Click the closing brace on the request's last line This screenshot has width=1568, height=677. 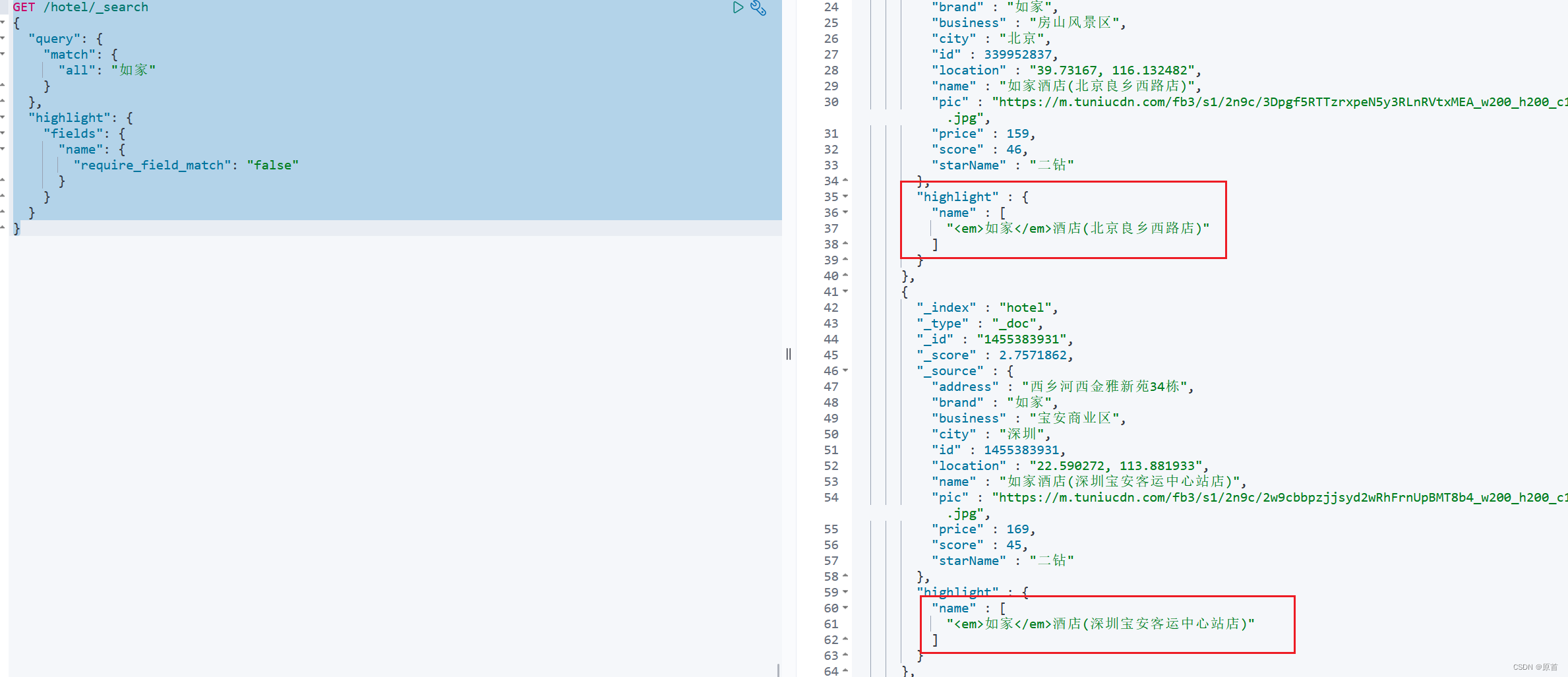click(17, 229)
